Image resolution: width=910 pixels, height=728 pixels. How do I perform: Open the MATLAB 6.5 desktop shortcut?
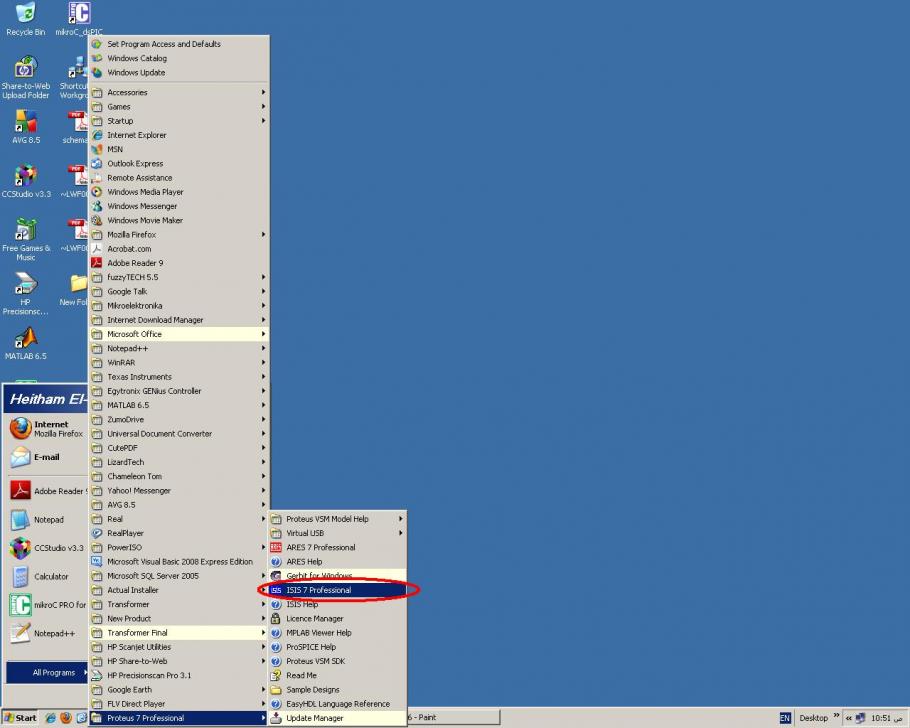pos(26,343)
